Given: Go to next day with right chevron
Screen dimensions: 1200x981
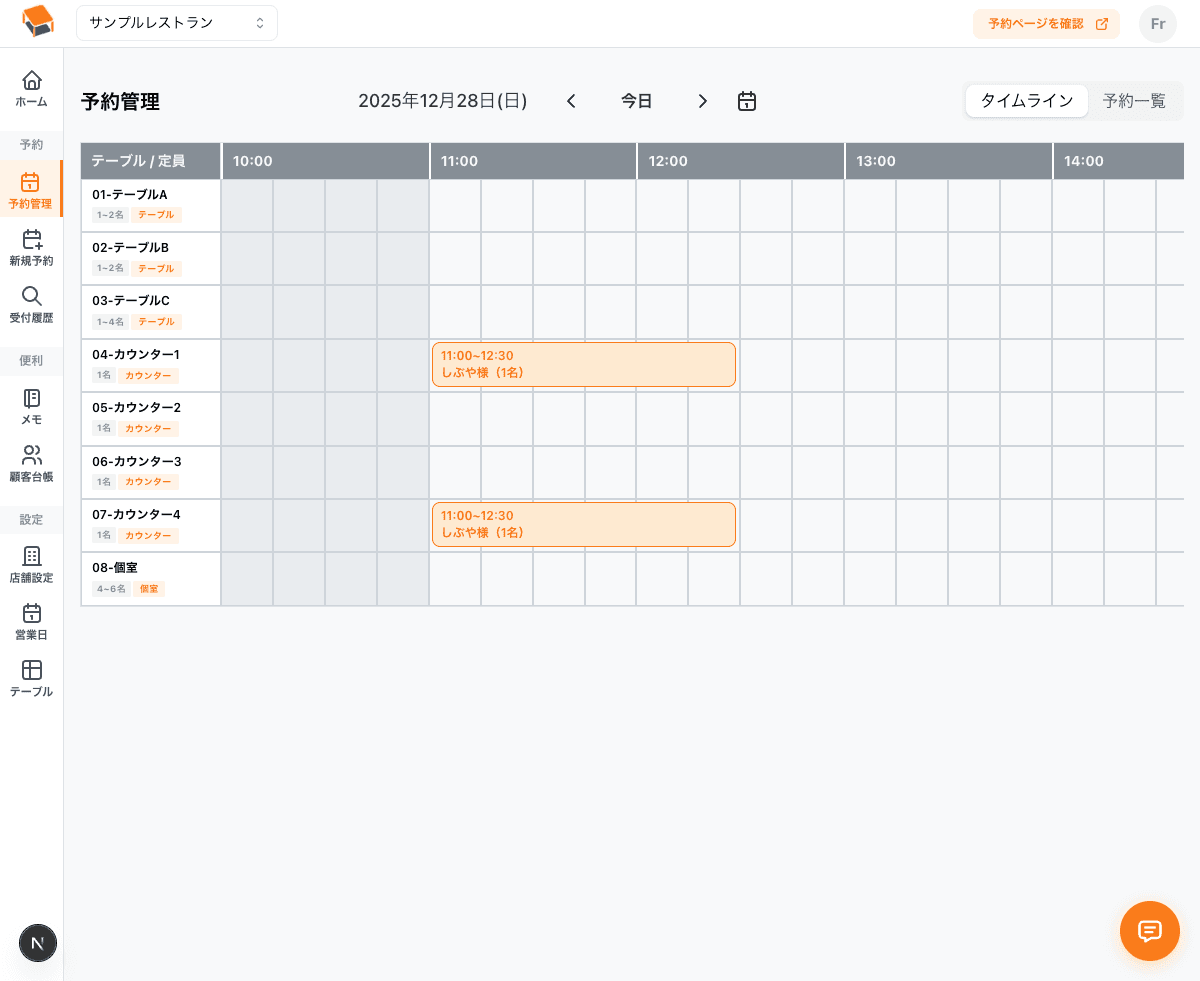Looking at the screenshot, I should (x=703, y=101).
